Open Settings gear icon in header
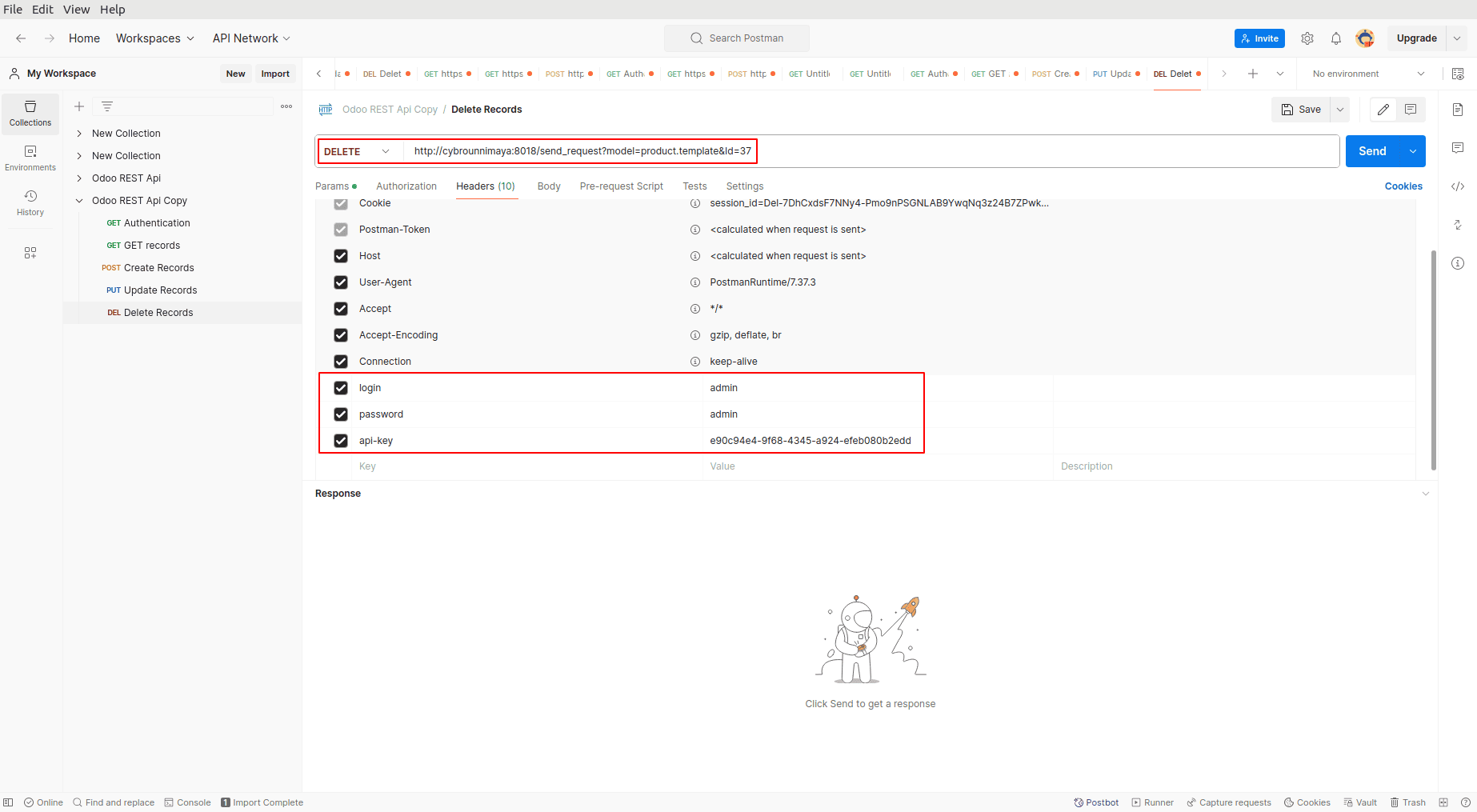The width and height of the screenshot is (1477, 812). (1307, 38)
